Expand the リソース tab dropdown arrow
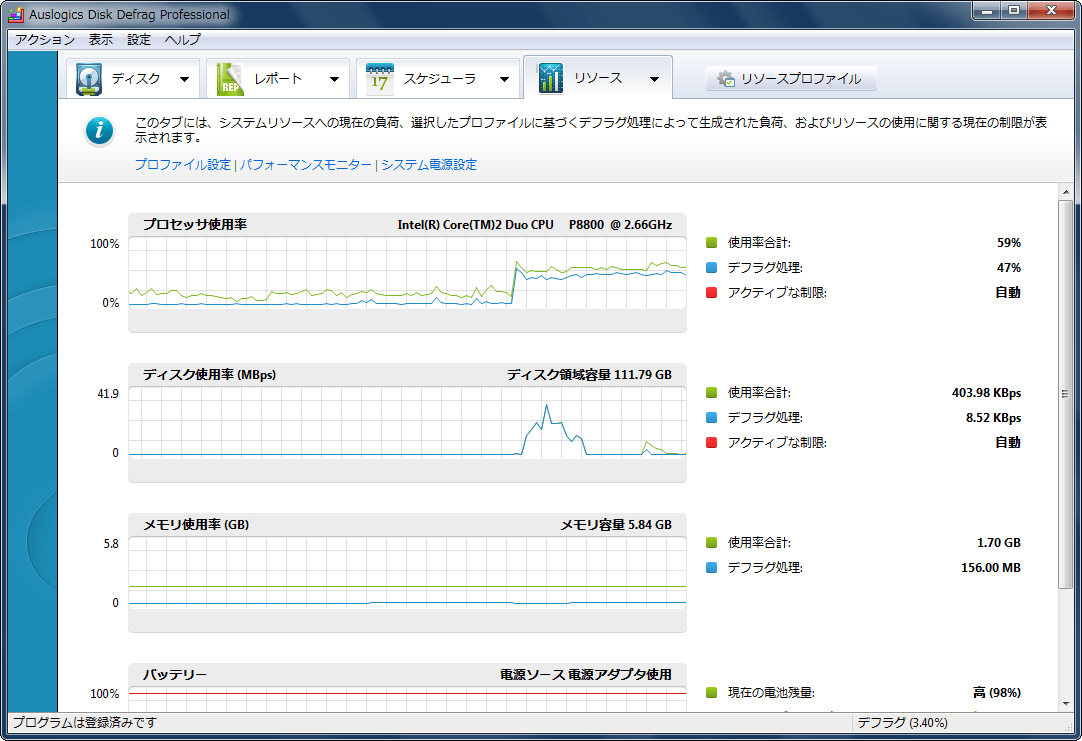Screen dimensions: 1082x741 point(654,79)
